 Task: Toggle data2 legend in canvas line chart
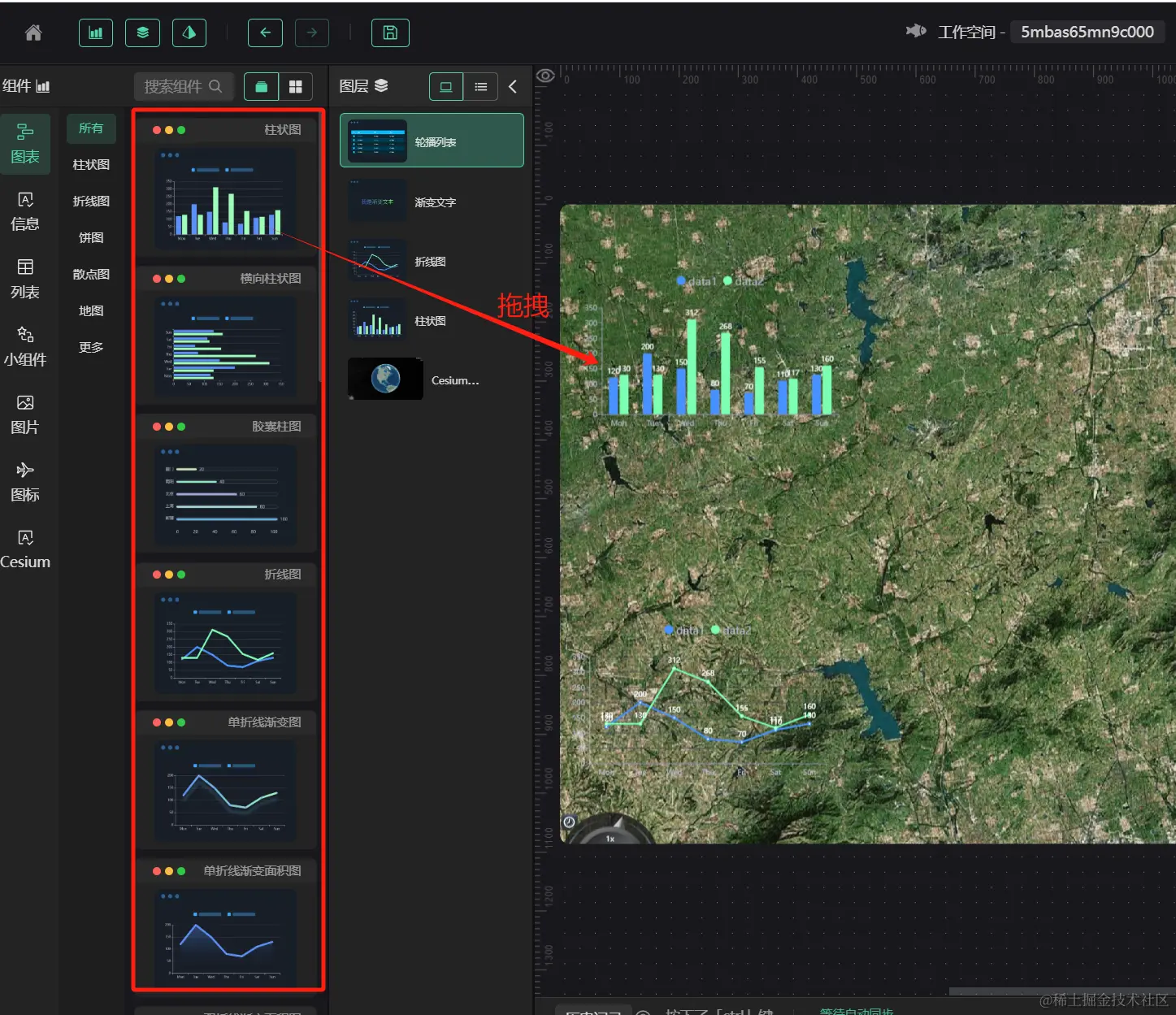tap(731, 630)
